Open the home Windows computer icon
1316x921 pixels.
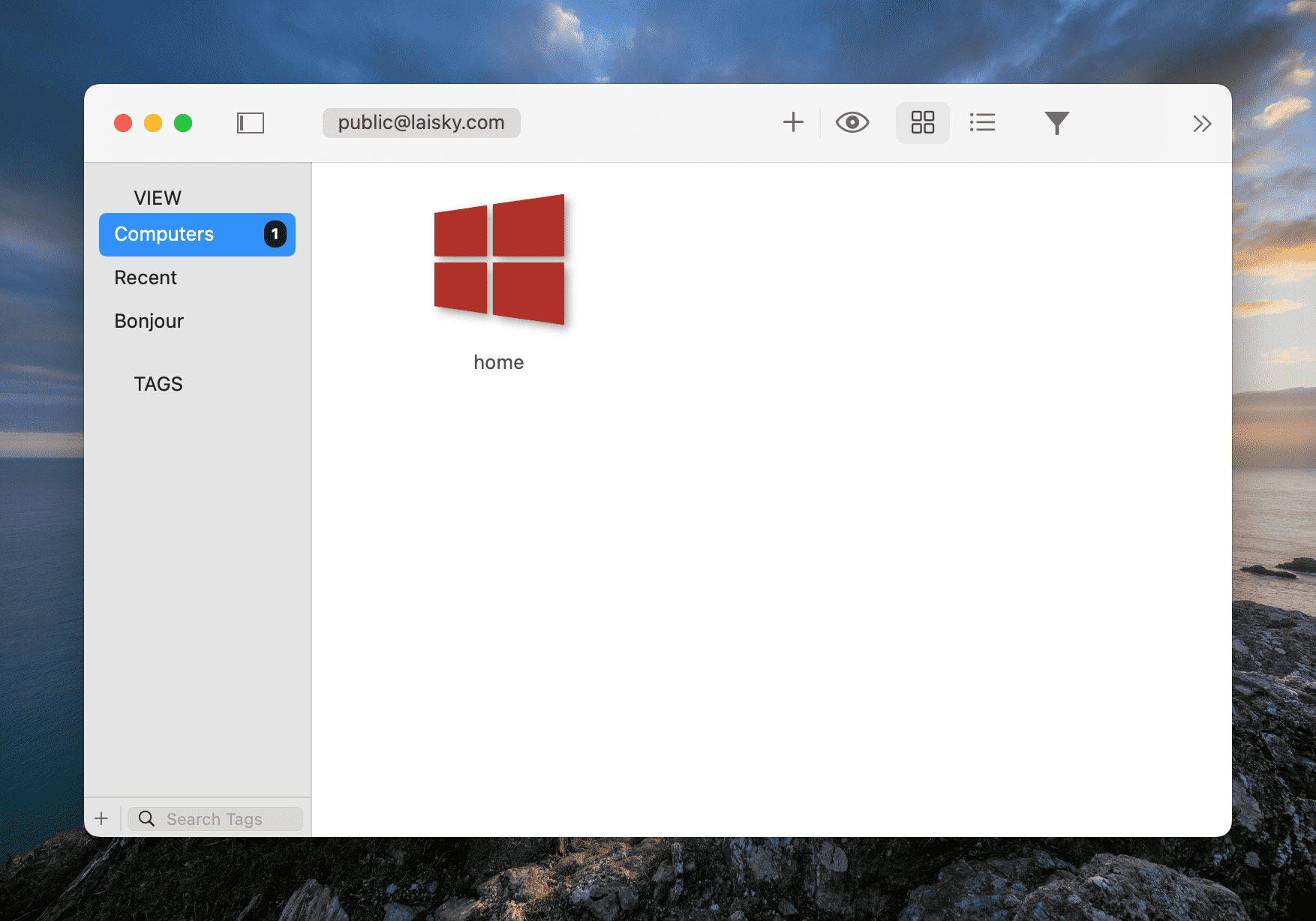click(x=500, y=260)
